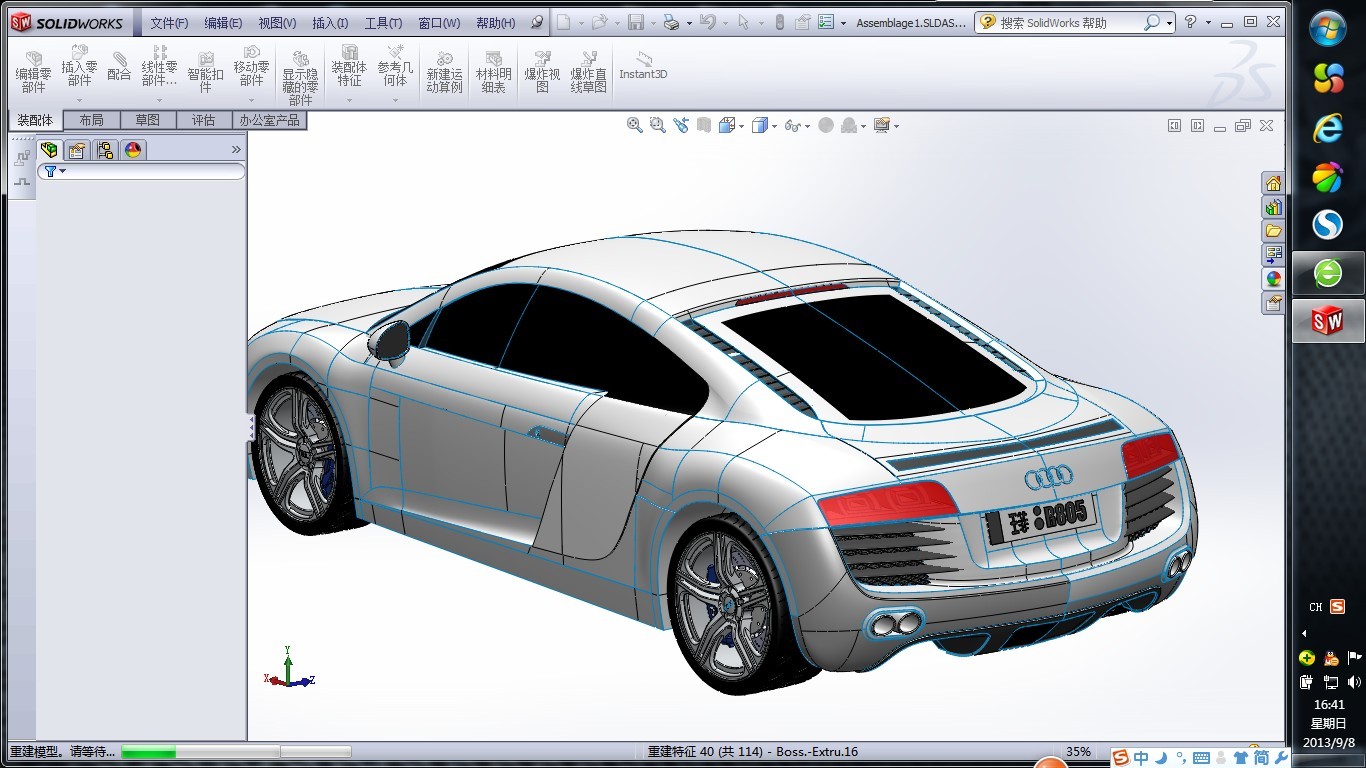
Task: Open the File Explorer task pane icon
Action: pos(1273,231)
